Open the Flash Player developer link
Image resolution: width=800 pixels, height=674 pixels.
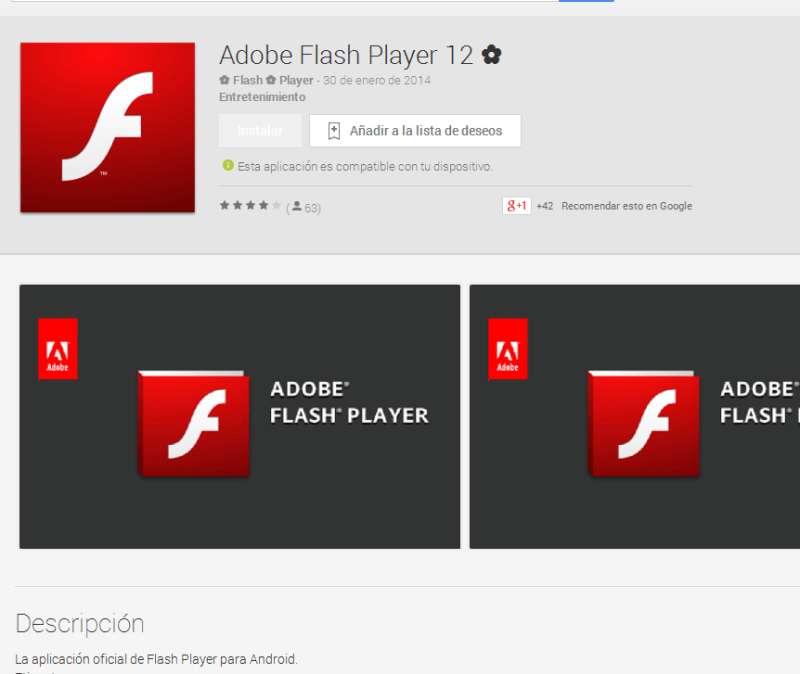pos(266,80)
